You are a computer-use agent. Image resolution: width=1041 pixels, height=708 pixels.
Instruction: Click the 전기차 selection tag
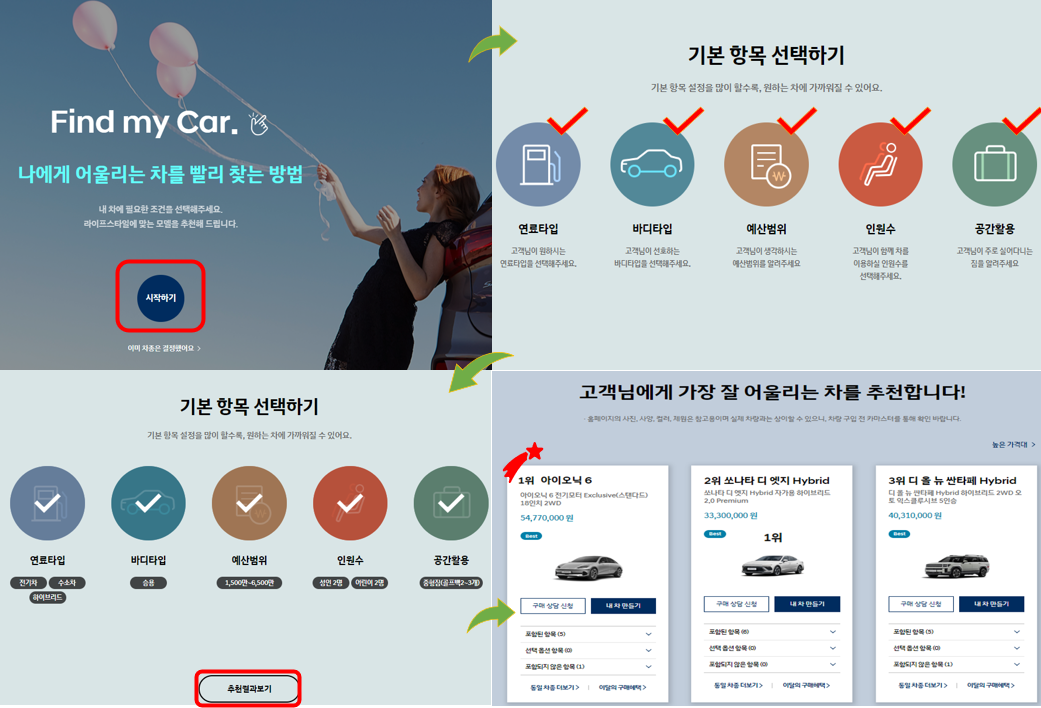28,582
